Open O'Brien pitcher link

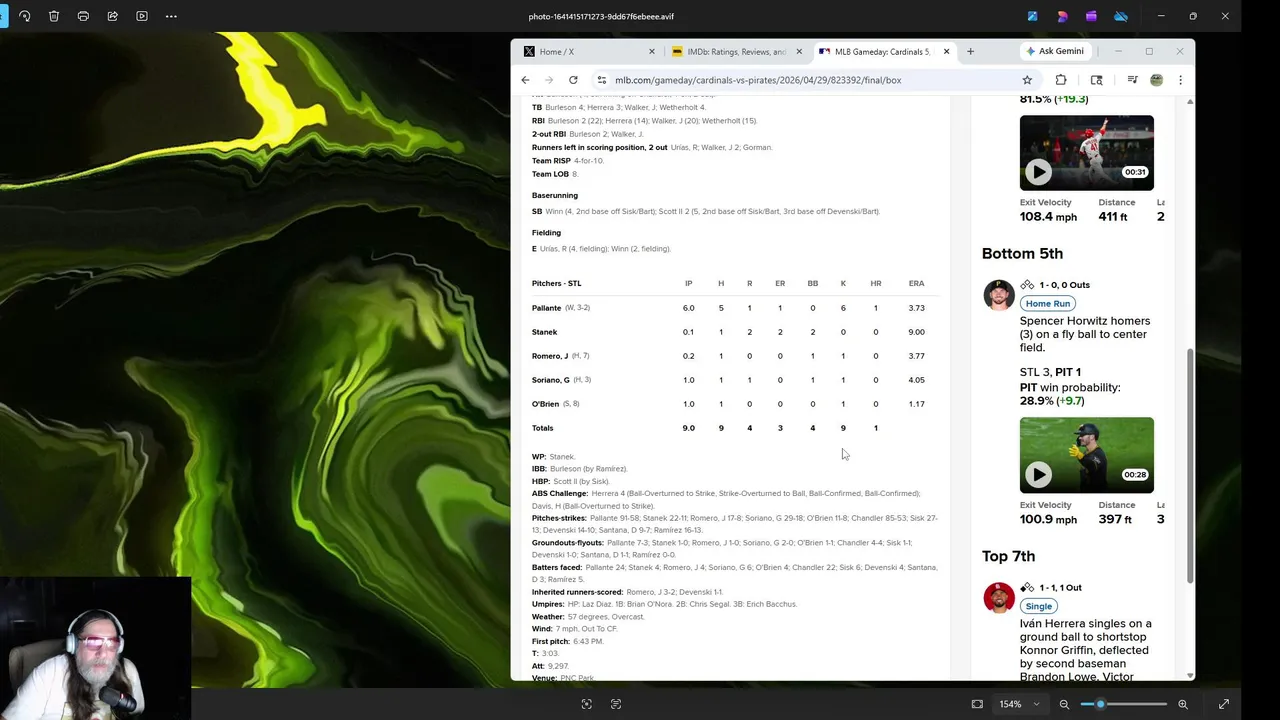[x=545, y=404]
